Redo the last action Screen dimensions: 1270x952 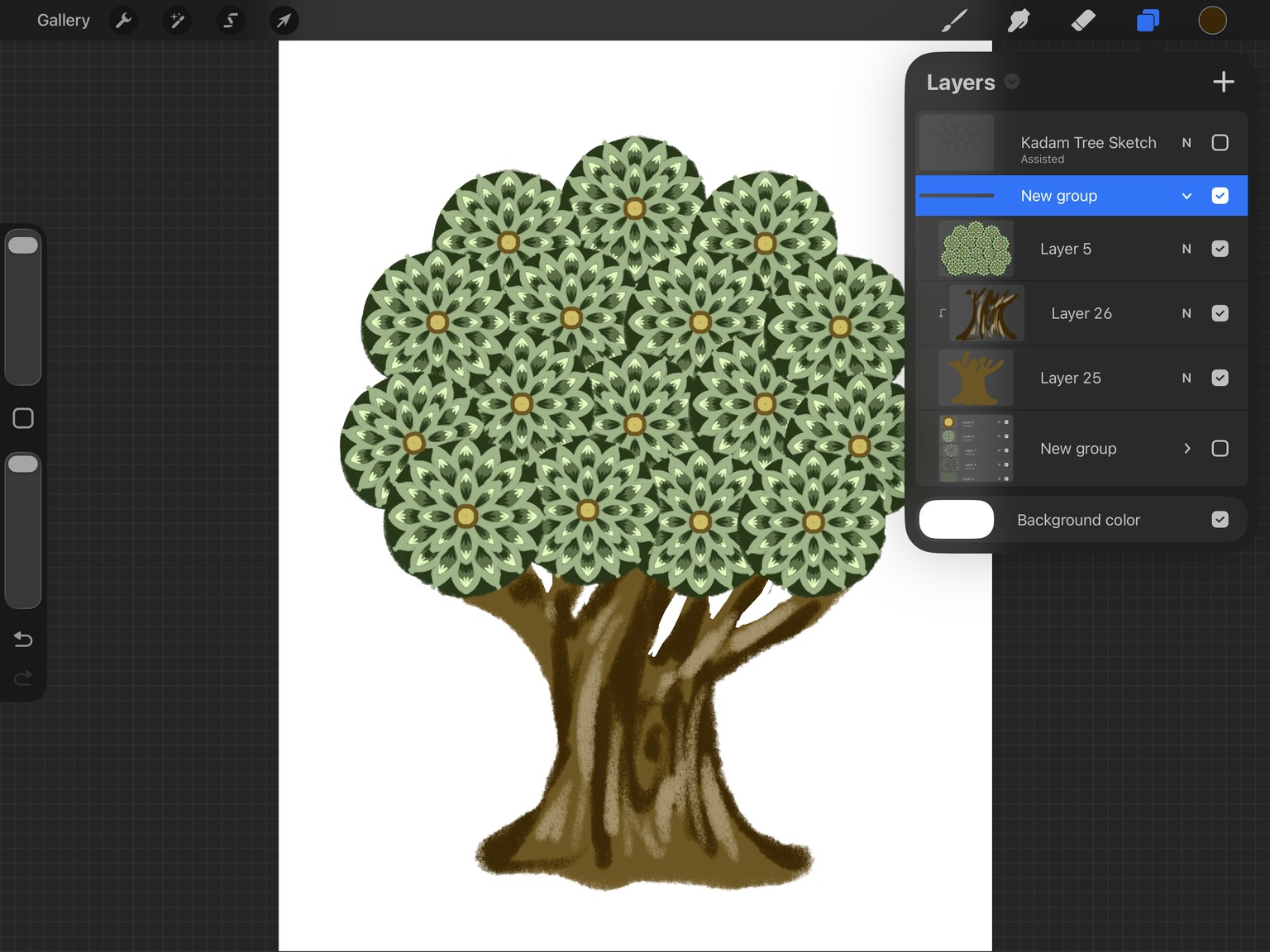coord(23,678)
